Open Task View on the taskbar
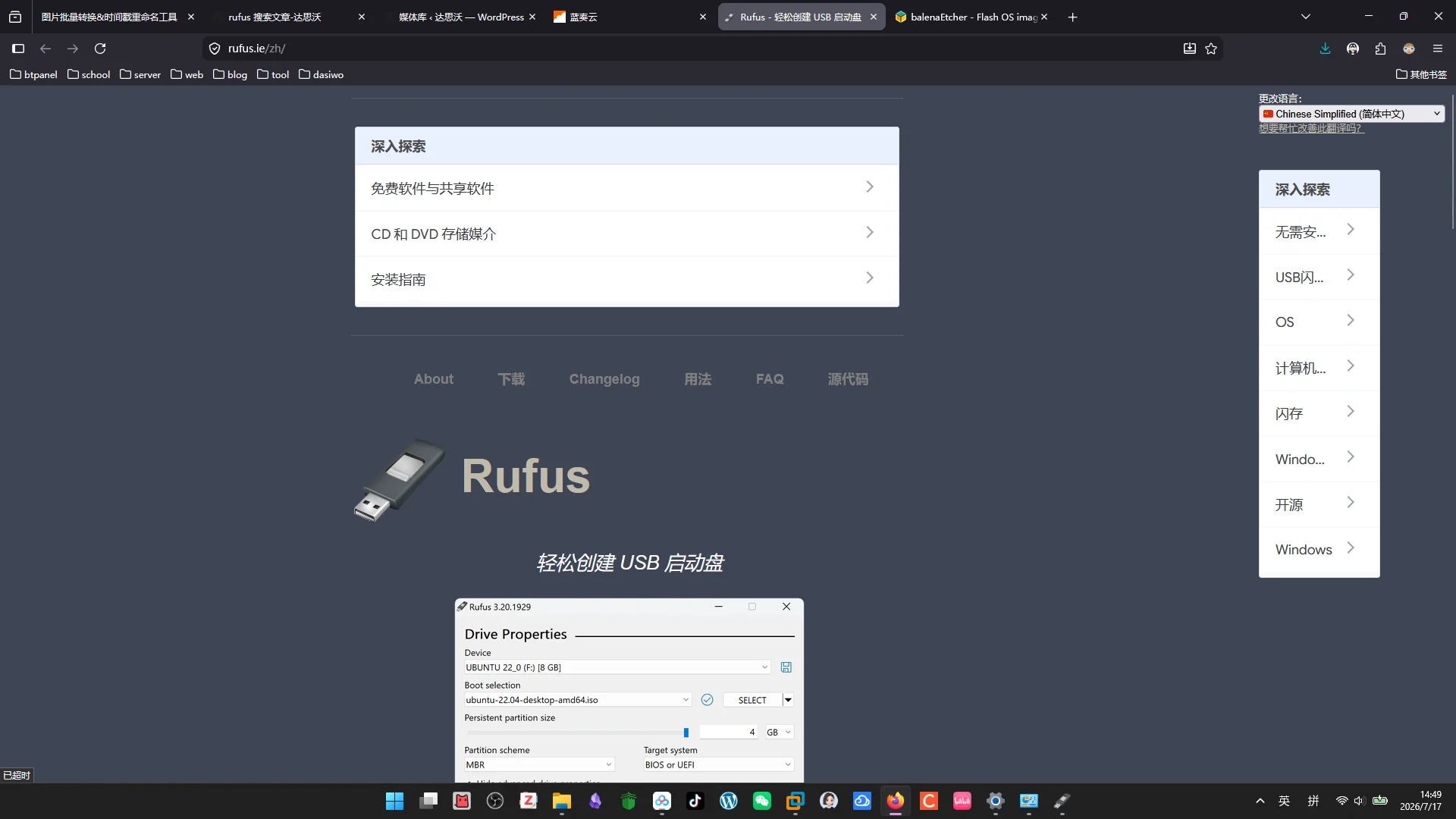Viewport: 1456px width, 819px height. pos(429,801)
